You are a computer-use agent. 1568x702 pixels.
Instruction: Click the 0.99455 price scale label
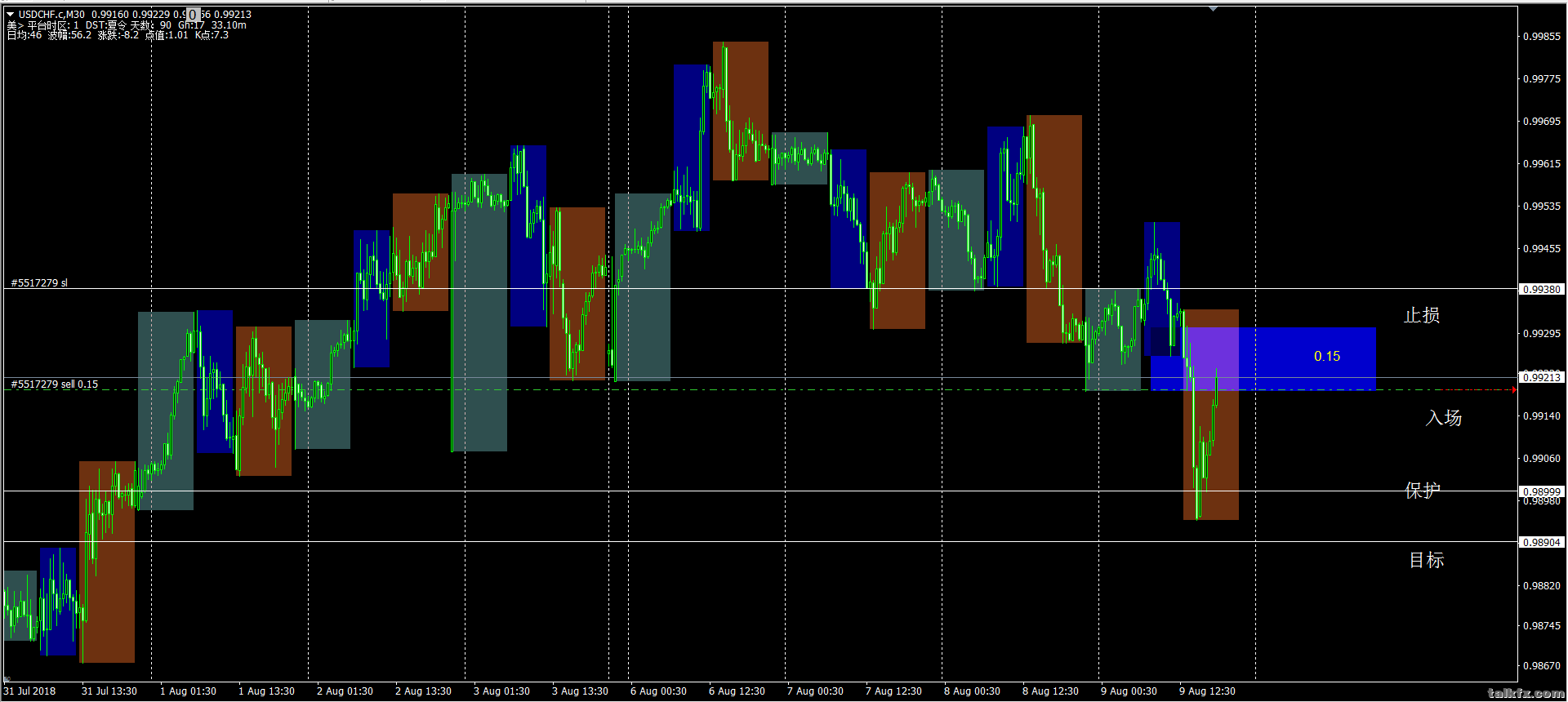[1542, 249]
